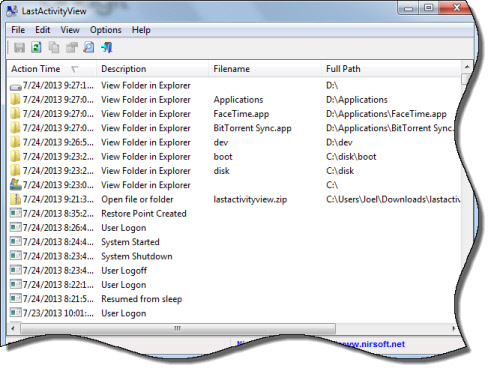The width and height of the screenshot is (491, 371).
Task: Click the folder icon of the Applications row
Action: tap(15, 100)
